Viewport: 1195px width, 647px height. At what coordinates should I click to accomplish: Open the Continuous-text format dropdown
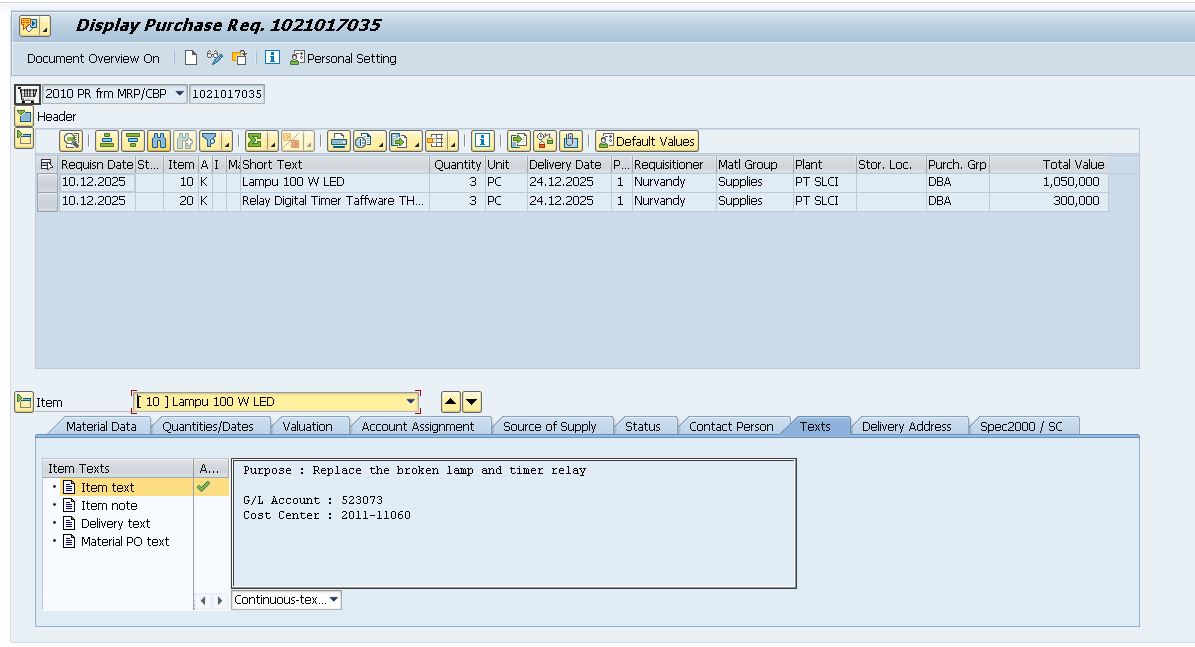point(333,600)
